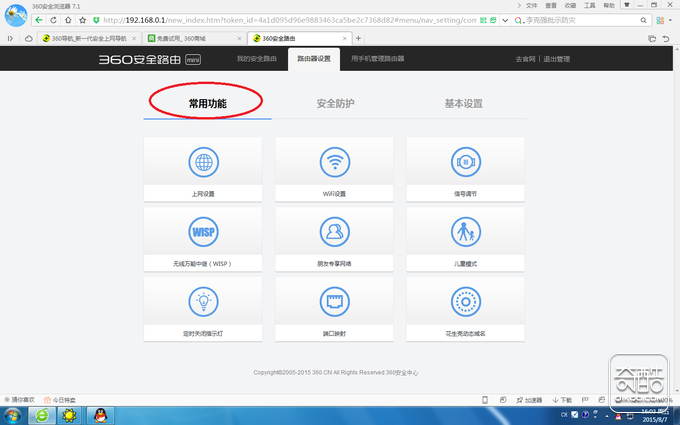The width and height of the screenshot is (680, 425).
Task: Open the 文件 File menu
Action: coord(531,6)
